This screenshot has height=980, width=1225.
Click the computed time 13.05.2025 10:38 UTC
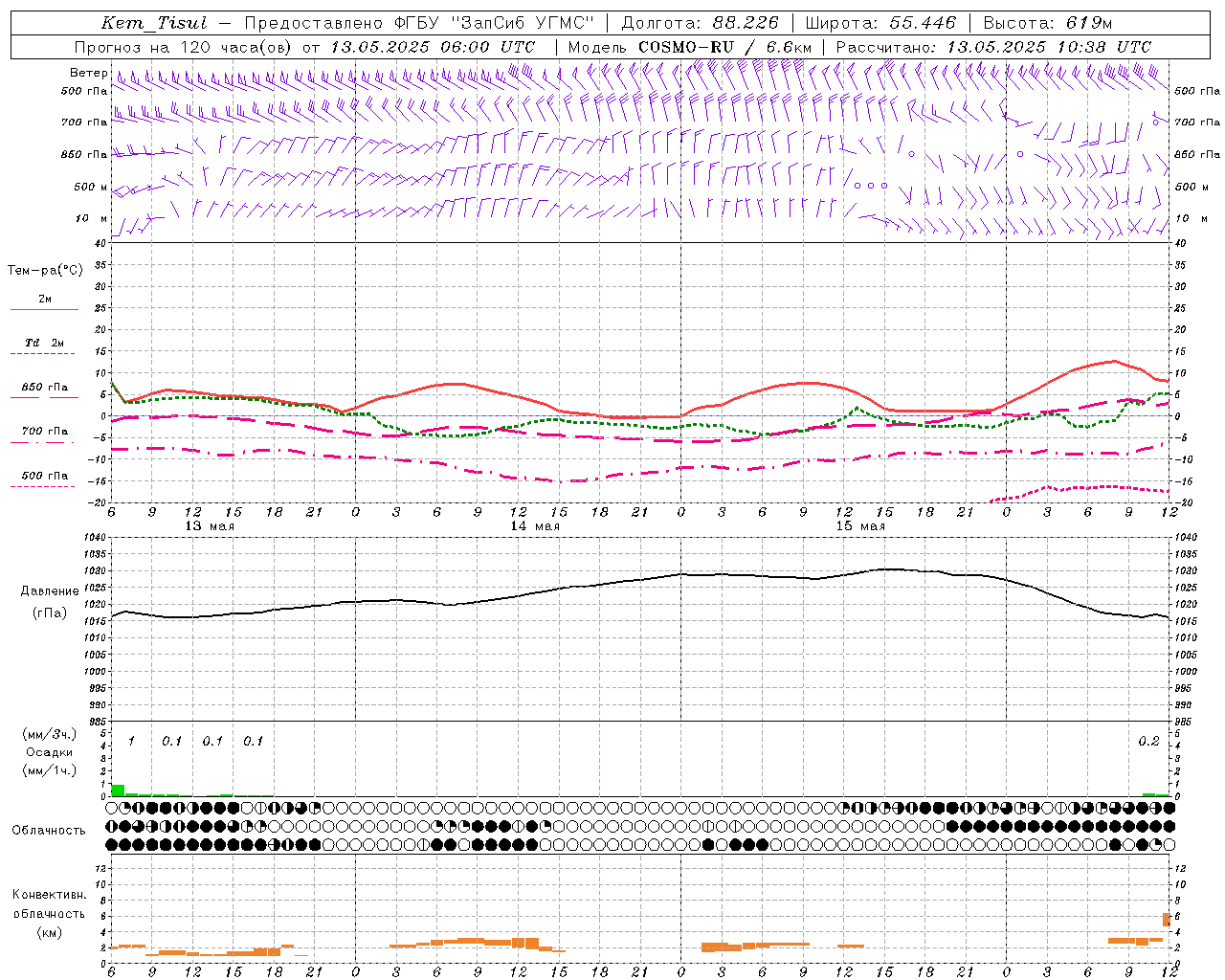click(x=1049, y=47)
